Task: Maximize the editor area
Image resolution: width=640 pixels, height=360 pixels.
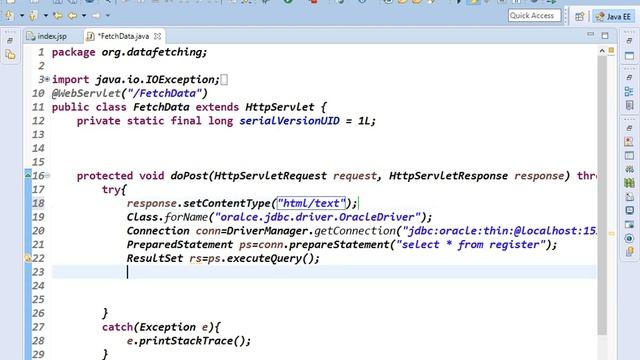Action: [605, 36]
